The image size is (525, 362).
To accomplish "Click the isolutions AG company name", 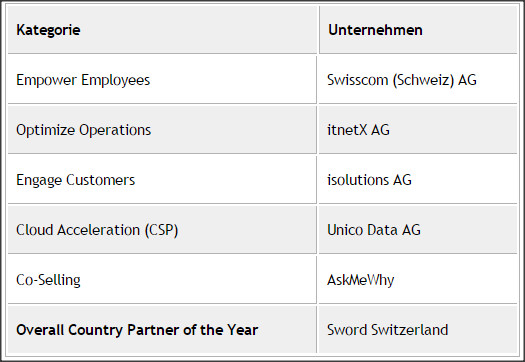I will [369, 180].
